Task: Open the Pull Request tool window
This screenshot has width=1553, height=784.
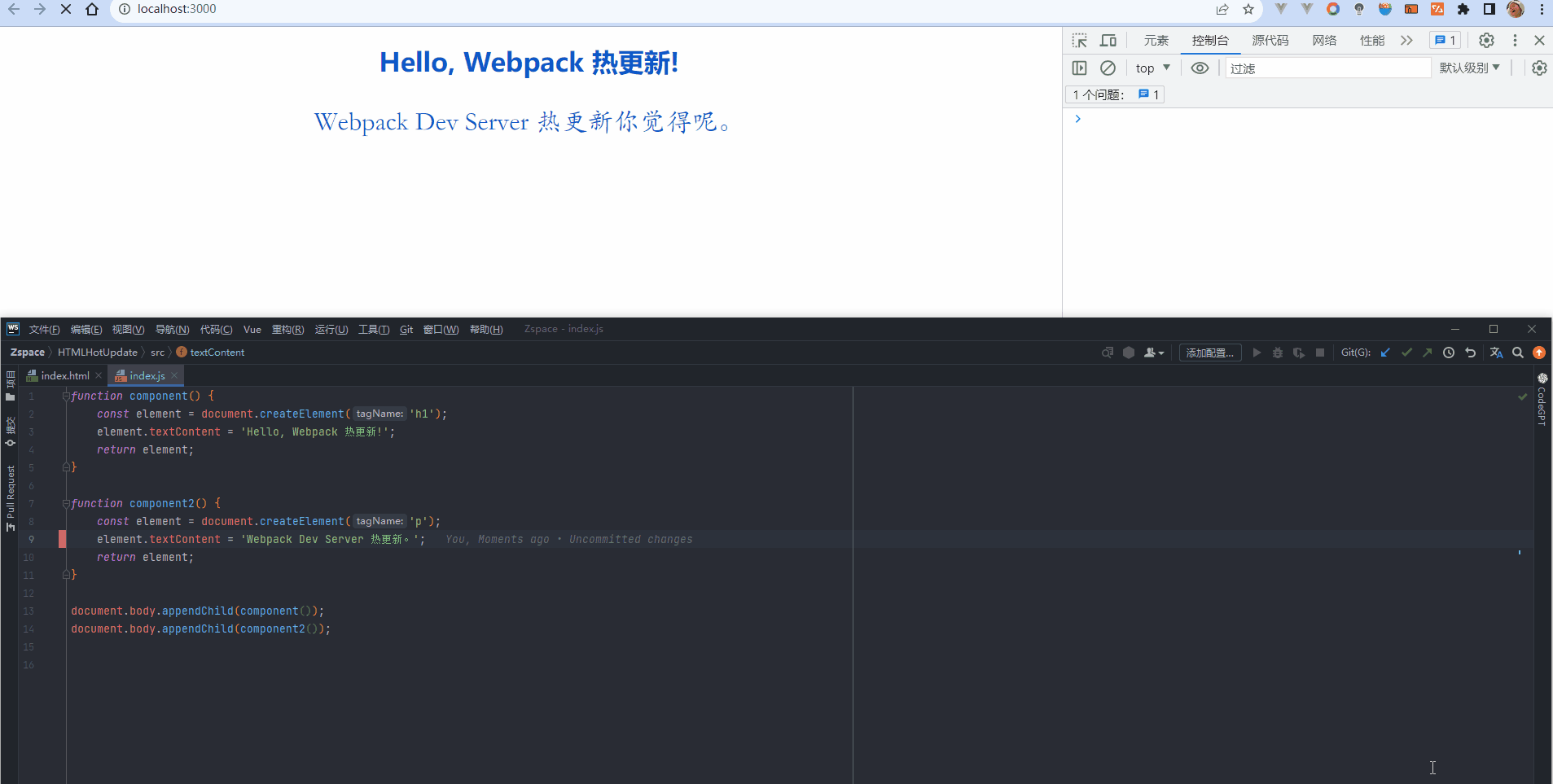Action: (x=11, y=498)
